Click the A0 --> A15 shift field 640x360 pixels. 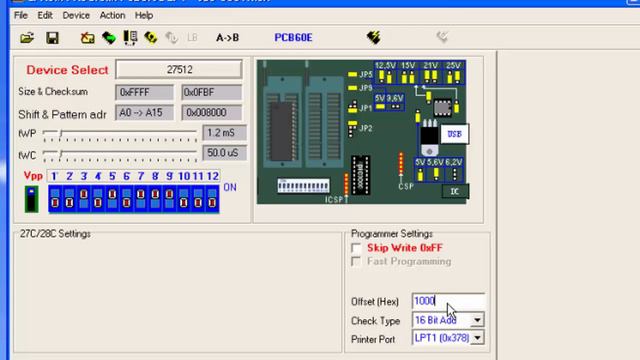coord(144,112)
